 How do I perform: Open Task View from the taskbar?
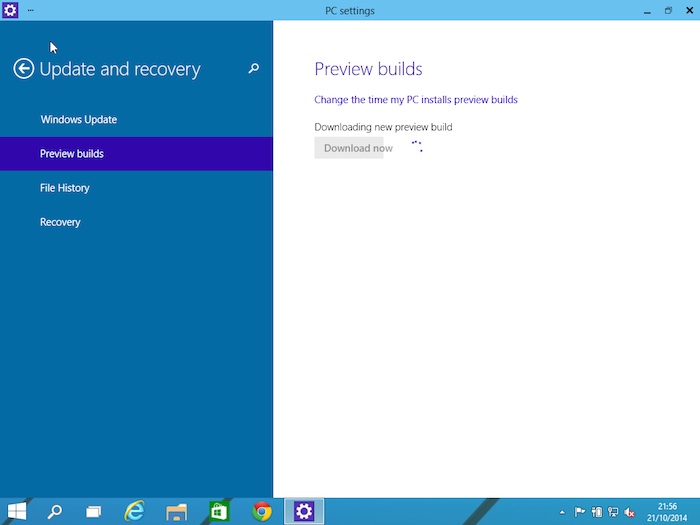[93, 511]
